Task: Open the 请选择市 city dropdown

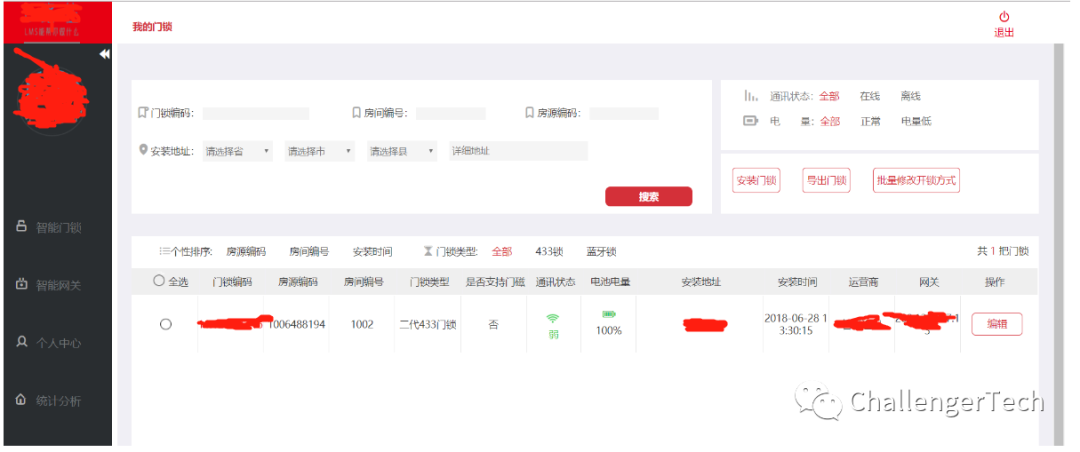Action: click(320, 151)
